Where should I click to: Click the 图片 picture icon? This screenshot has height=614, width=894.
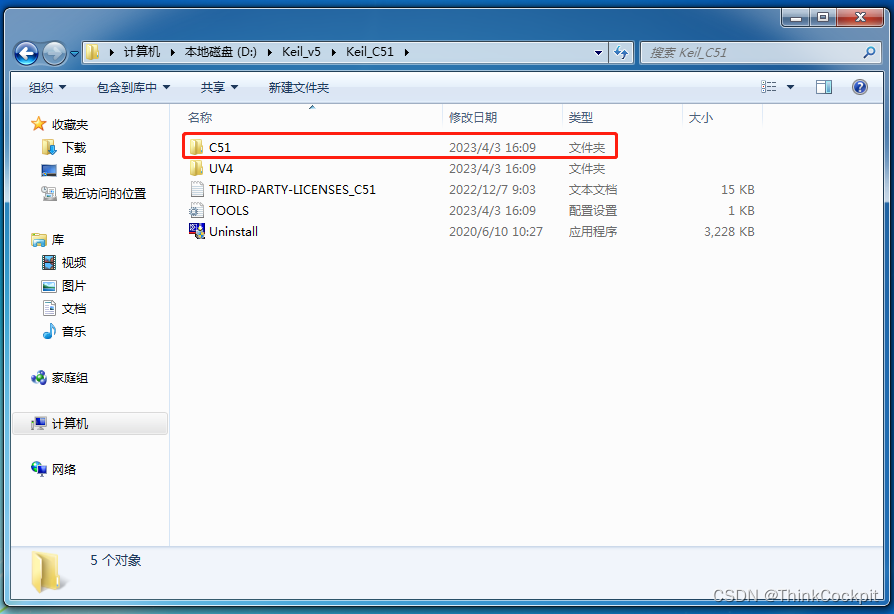pyautogui.click(x=49, y=286)
